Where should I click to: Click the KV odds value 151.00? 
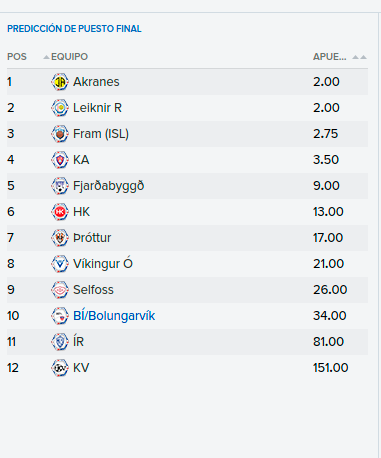point(330,368)
